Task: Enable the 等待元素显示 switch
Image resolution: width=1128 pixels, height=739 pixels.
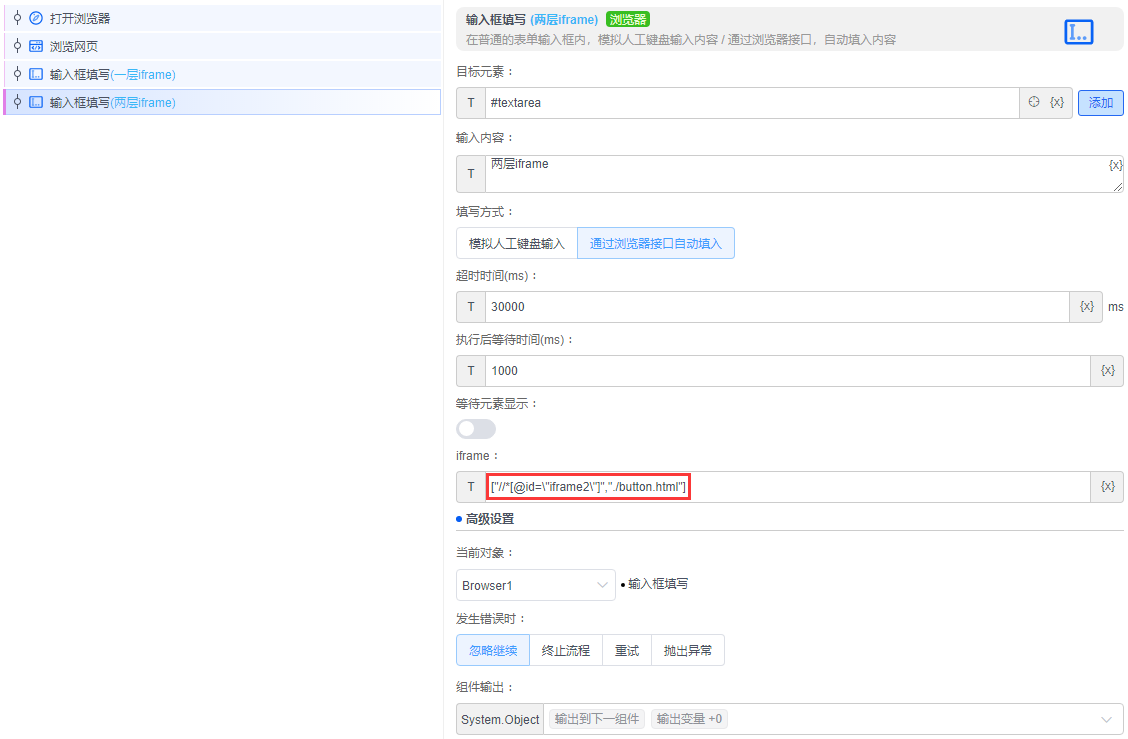Action: coord(476,428)
